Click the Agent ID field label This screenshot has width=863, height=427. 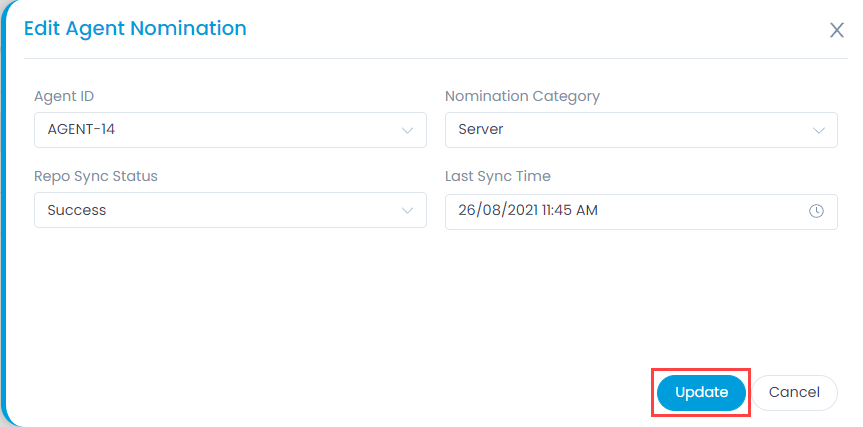[x=64, y=96]
